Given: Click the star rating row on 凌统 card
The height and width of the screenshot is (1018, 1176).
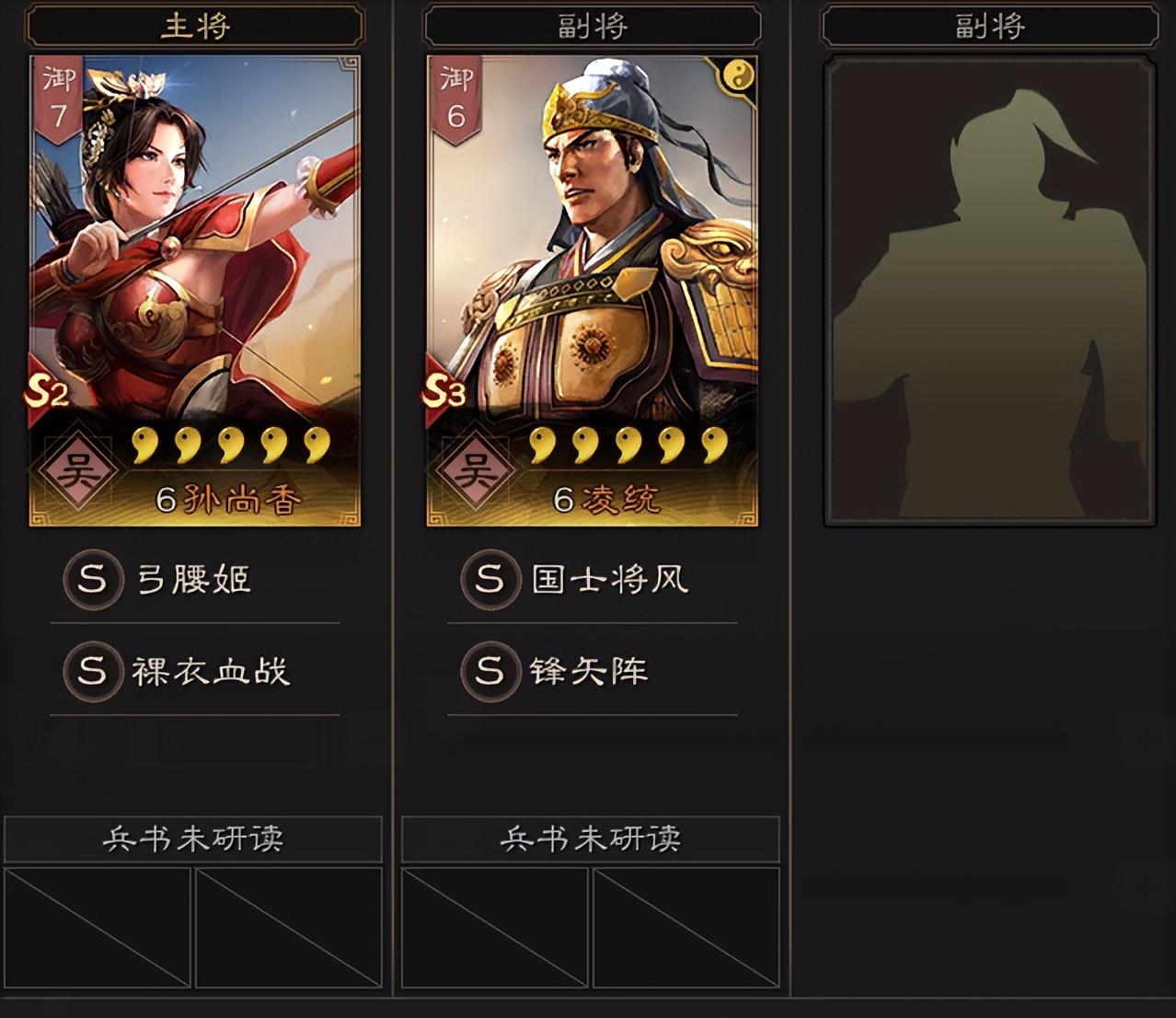Looking at the screenshot, I should click(x=629, y=445).
